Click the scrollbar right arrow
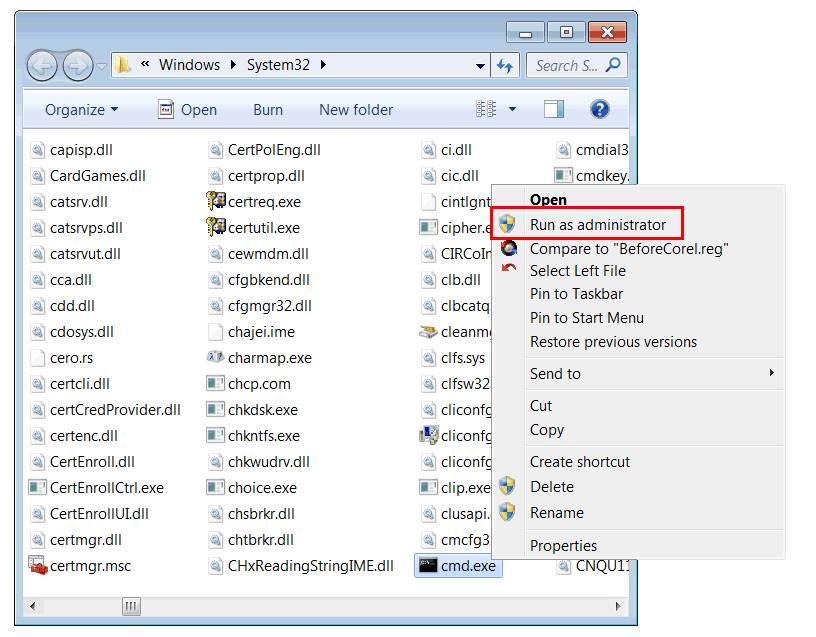The height and width of the screenshot is (637, 816). point(618,606)
